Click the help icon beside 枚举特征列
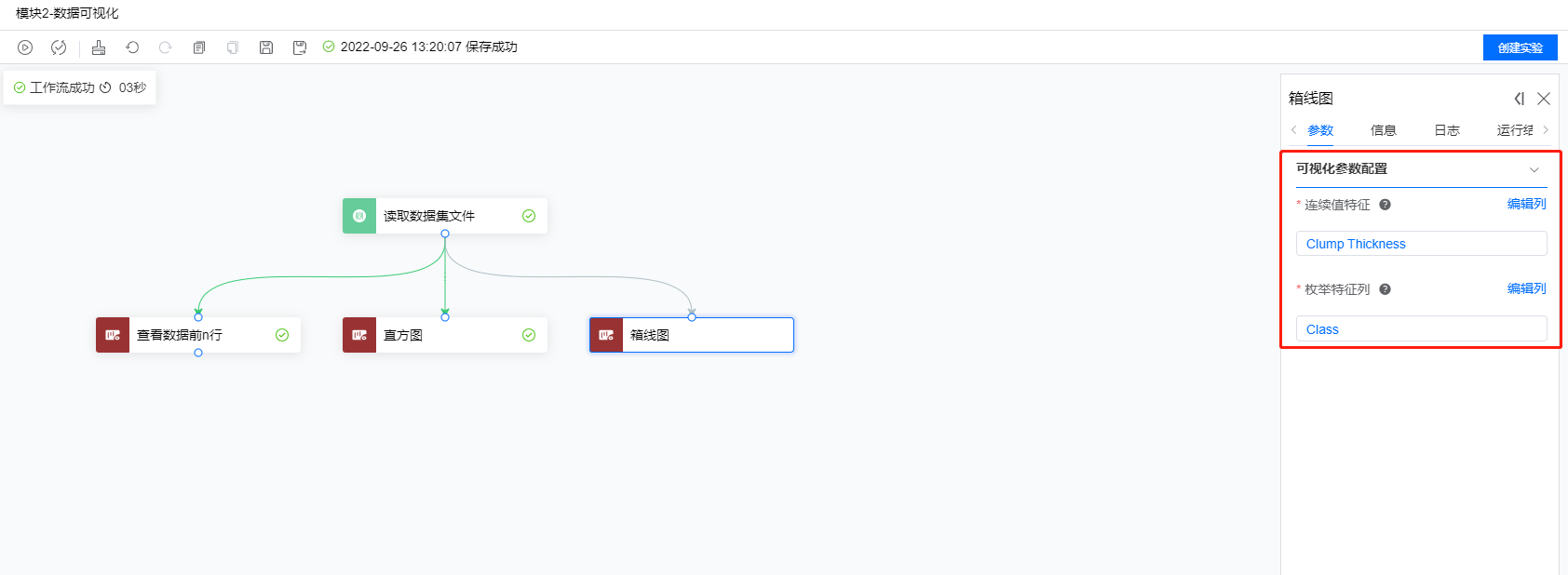Image resolution: width=1568 pixels, height=575 pixels. pos(1385,289)
